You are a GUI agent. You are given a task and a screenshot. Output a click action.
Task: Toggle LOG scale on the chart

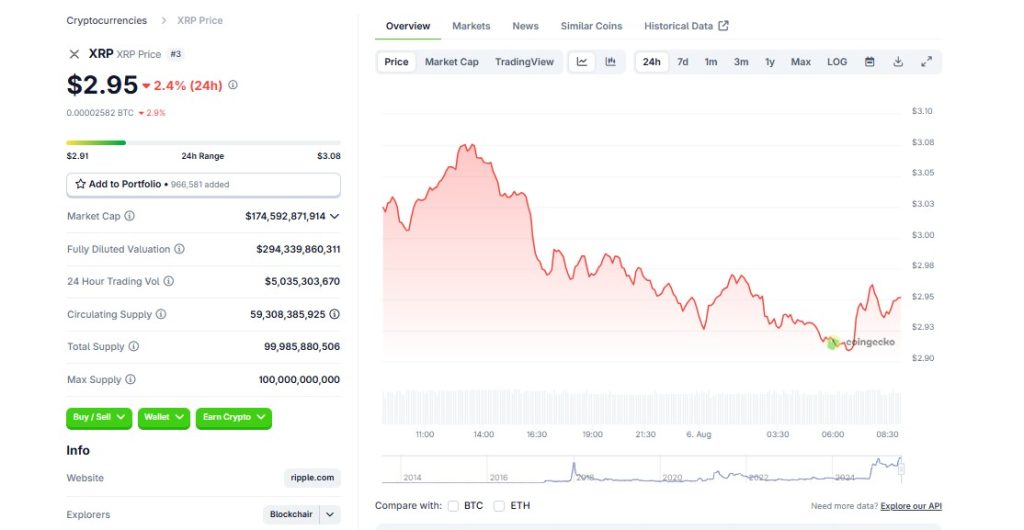tap(837, 62)
